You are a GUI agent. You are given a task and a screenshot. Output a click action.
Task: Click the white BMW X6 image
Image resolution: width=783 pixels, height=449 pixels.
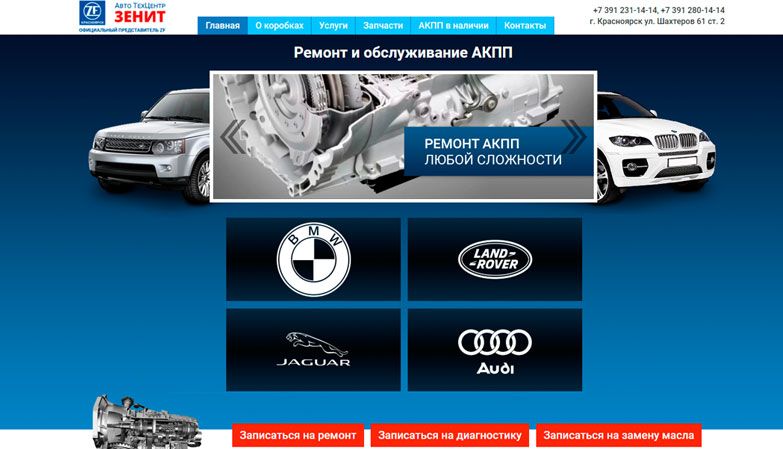pos(656,147)
